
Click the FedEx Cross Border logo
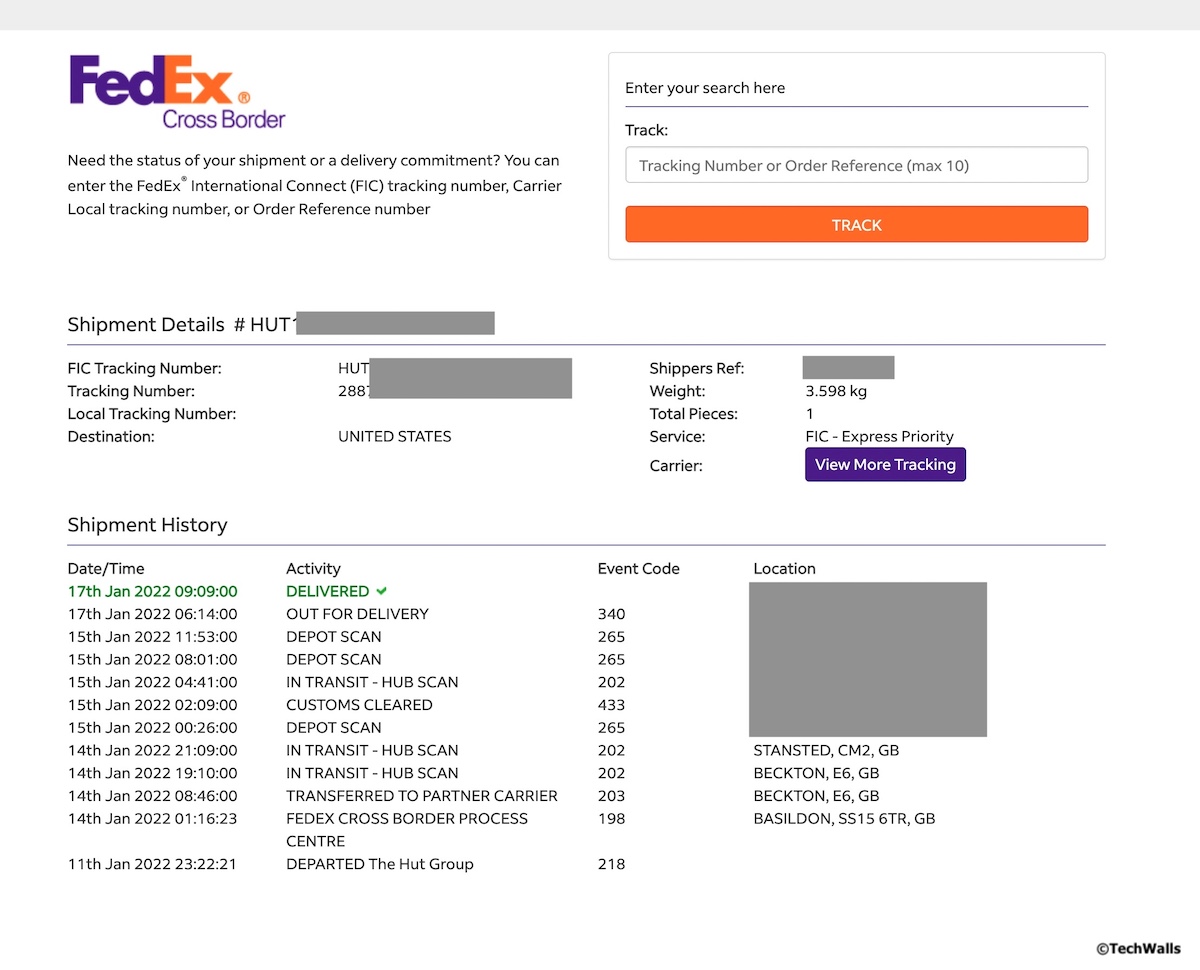176,92
